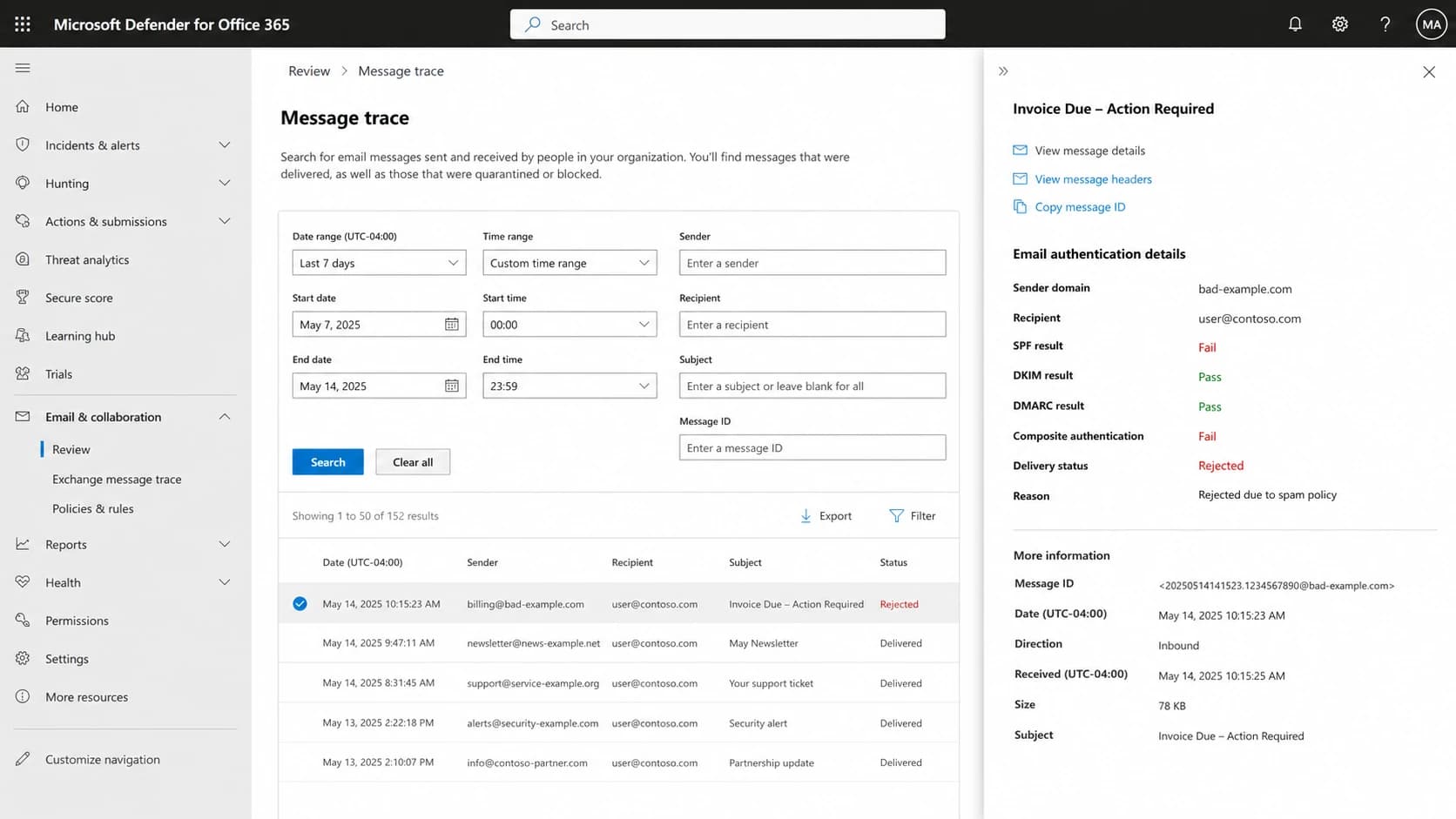1456x819 pixels.
Task: Click the Health heart icon
Action: pyautogui.click(x=23, y=582)
